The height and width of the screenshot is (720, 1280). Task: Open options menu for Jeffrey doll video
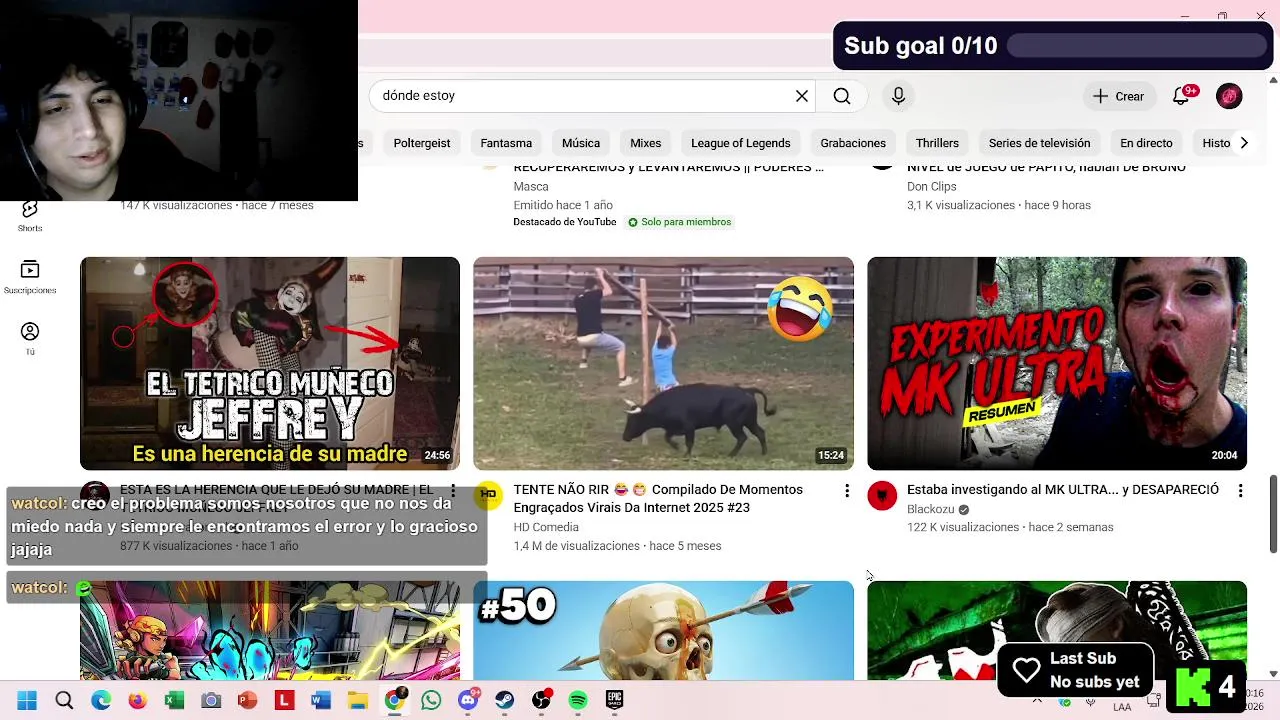coord(453,491)
